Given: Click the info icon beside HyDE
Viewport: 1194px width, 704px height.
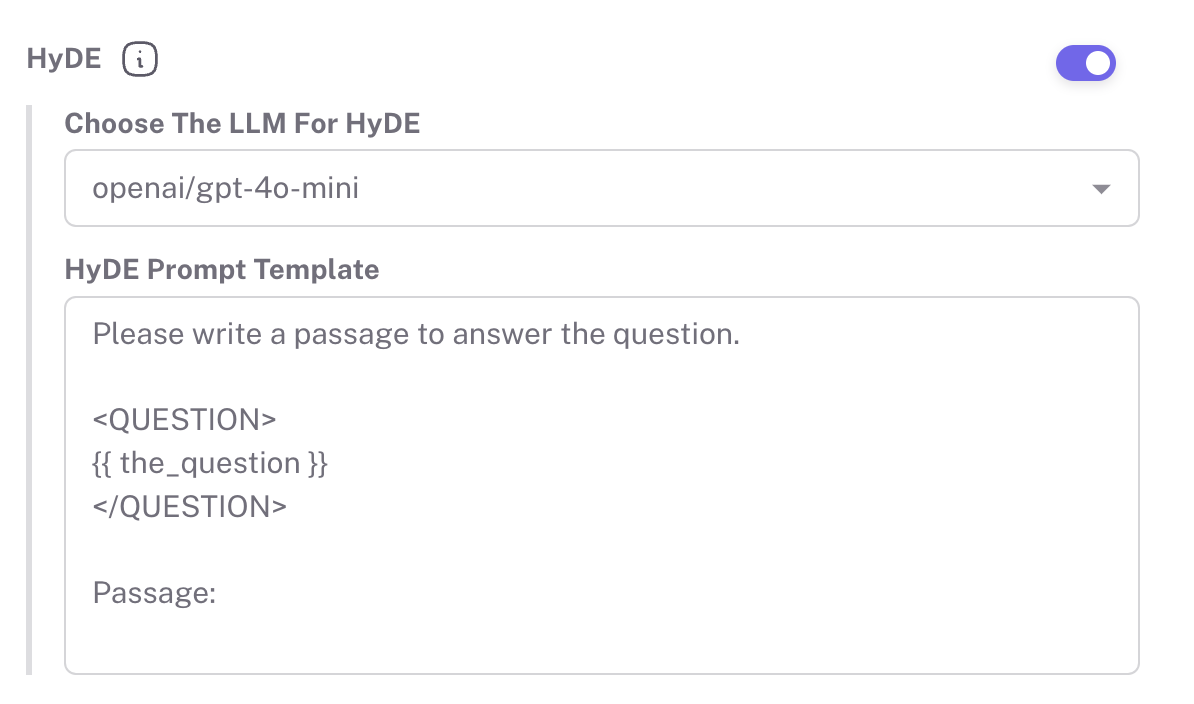Looking at the screenshot, I should tap(140, 60).
